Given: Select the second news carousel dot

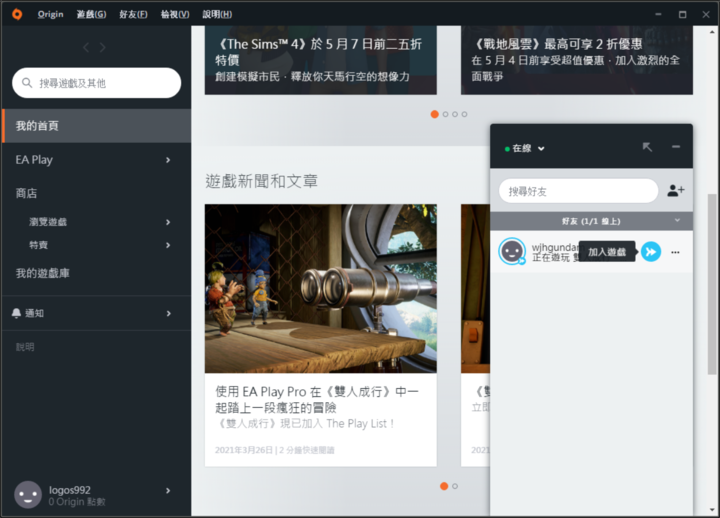Looking at the screenshot, I should tap(455, 486).
